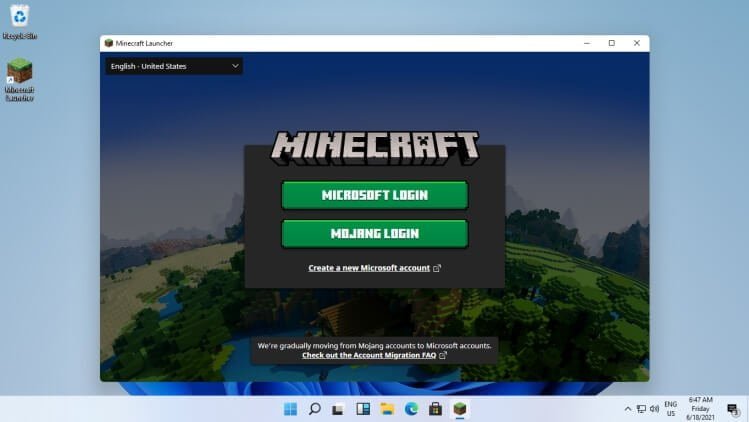
Task: Click the external link icon beside Create account
Action: (437, 268)
